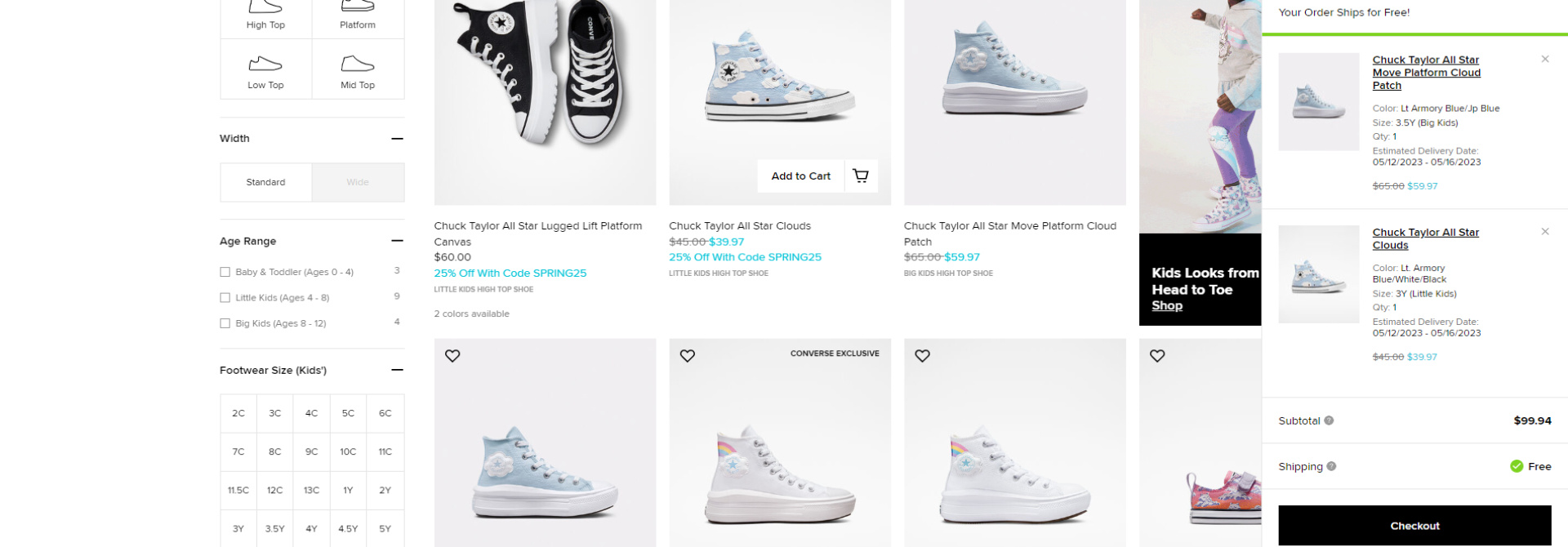Collapse the Footwear Size (Kids') section
This screenshot has height=547, width=1568.
tap(398, 369)
